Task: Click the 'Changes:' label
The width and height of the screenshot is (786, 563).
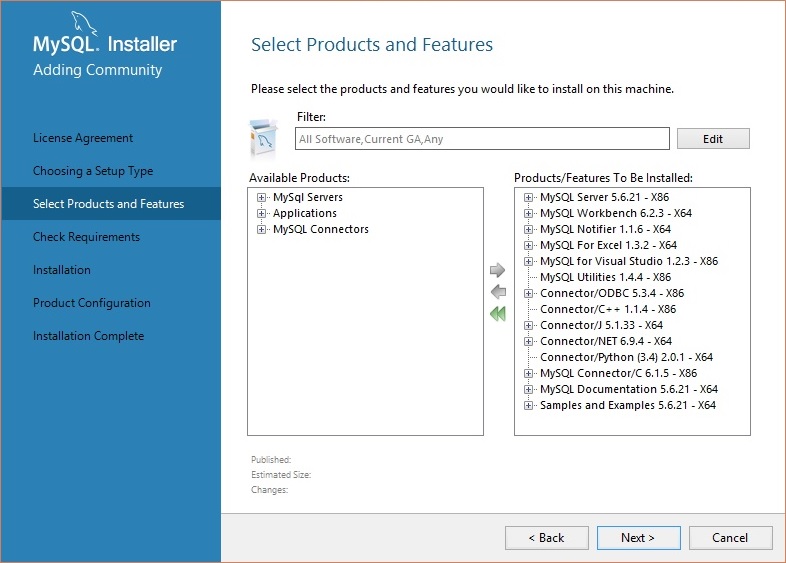Action: (x=269, y=490)
